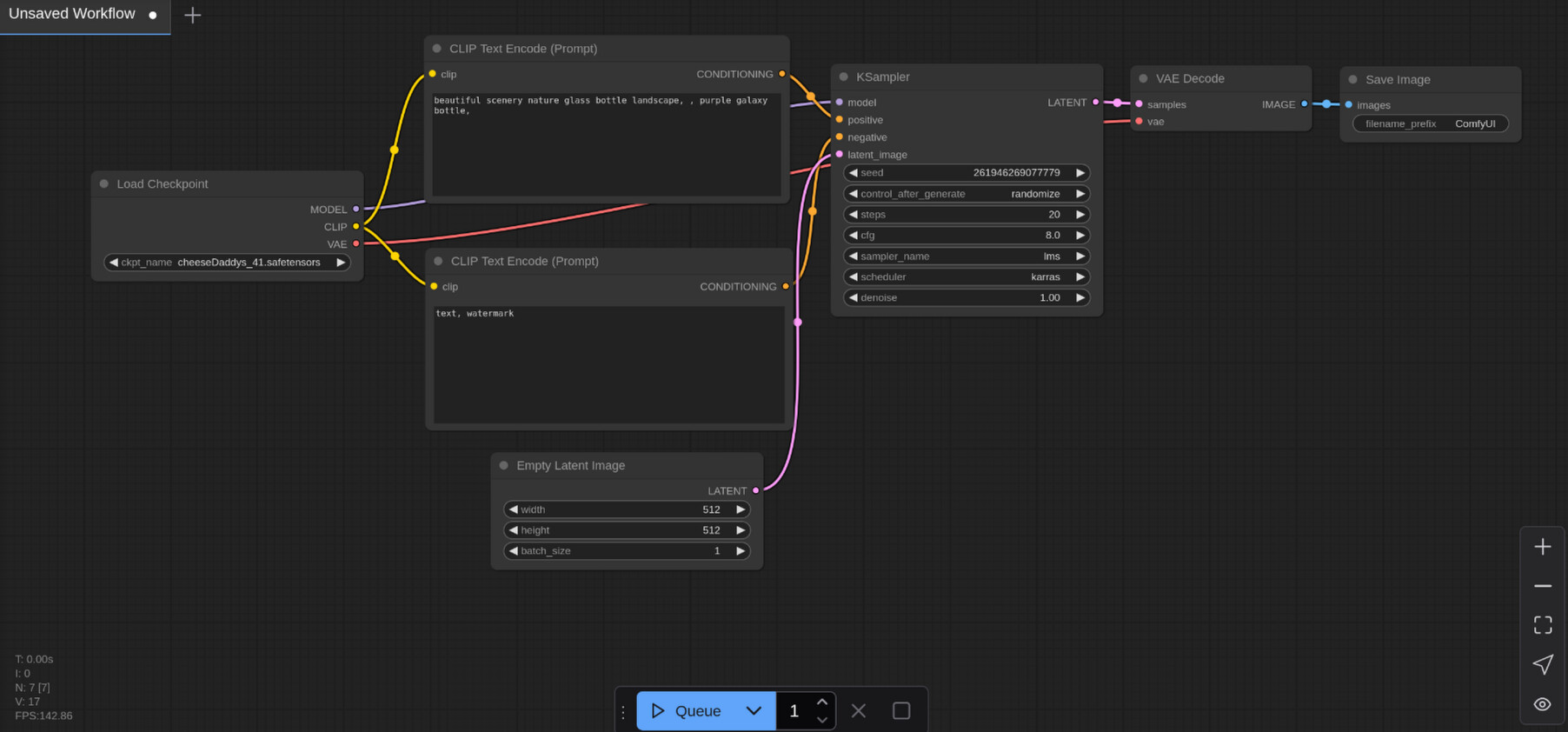Click the square clear queue icon

[901, 711]
